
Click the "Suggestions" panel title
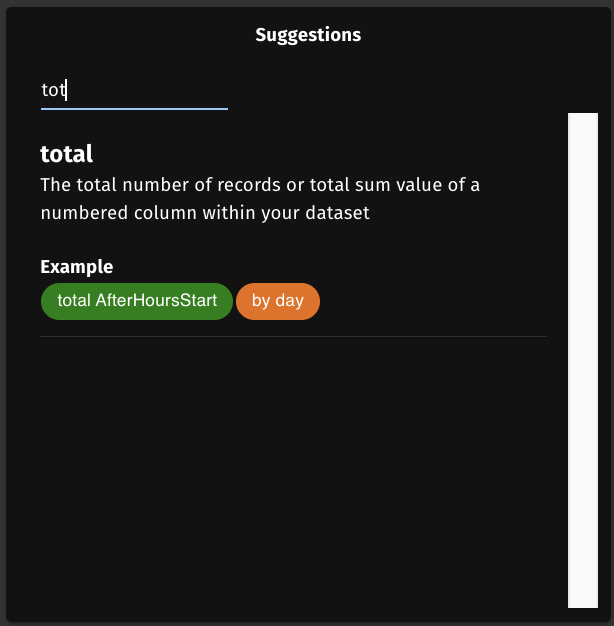pyautogui.click(x=308, y=35)
